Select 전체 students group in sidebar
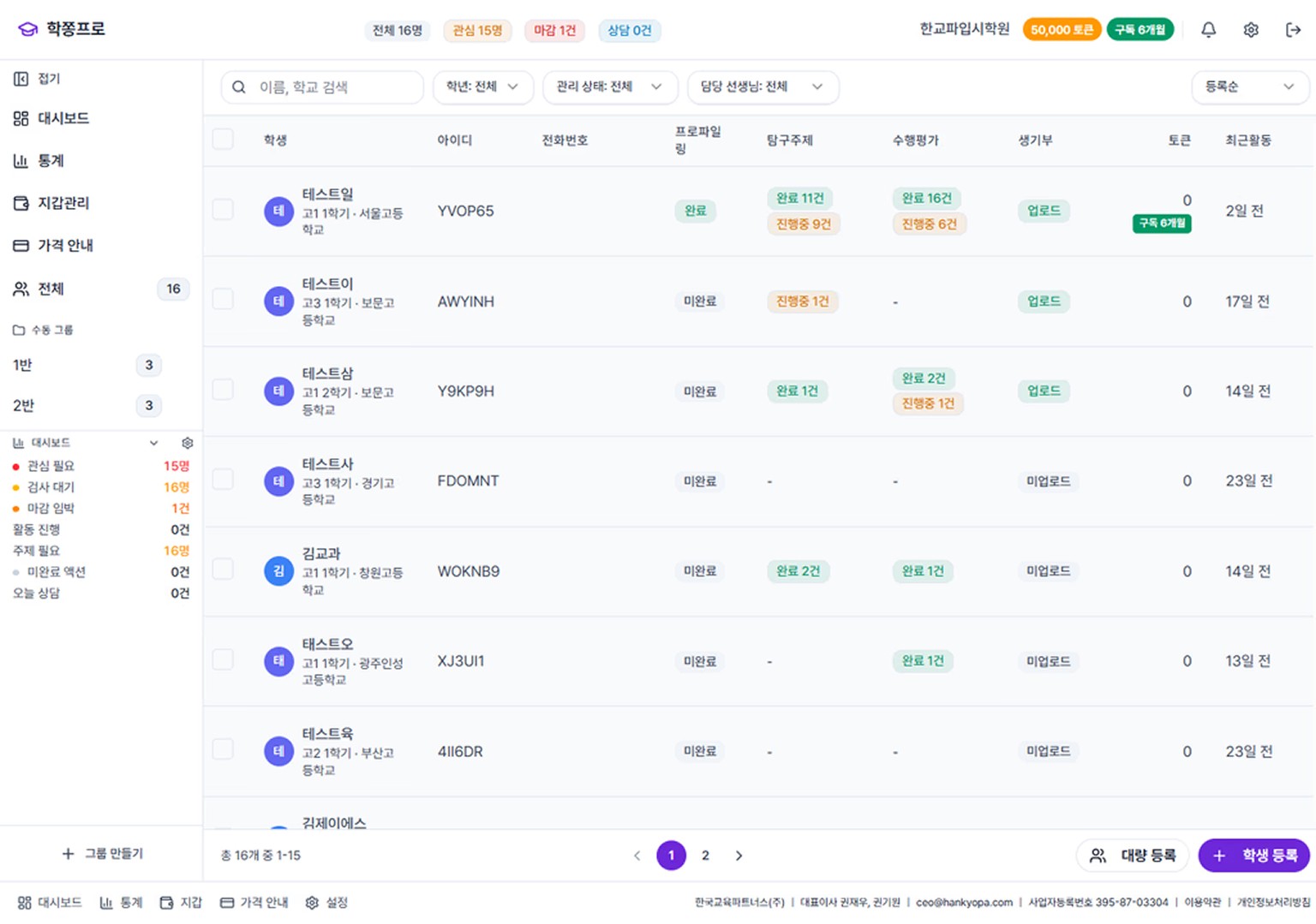 [x=101, y=289]
